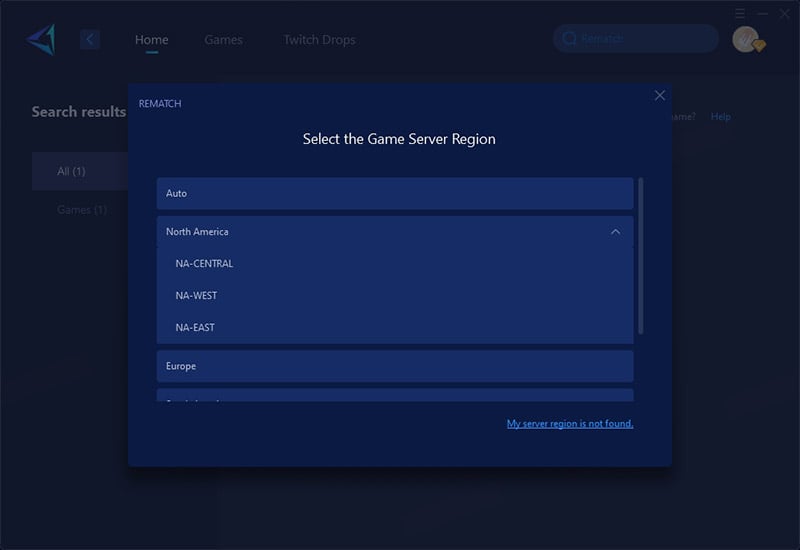
Task: Select the Games (1) filter
Action: (x=82, y=210)
